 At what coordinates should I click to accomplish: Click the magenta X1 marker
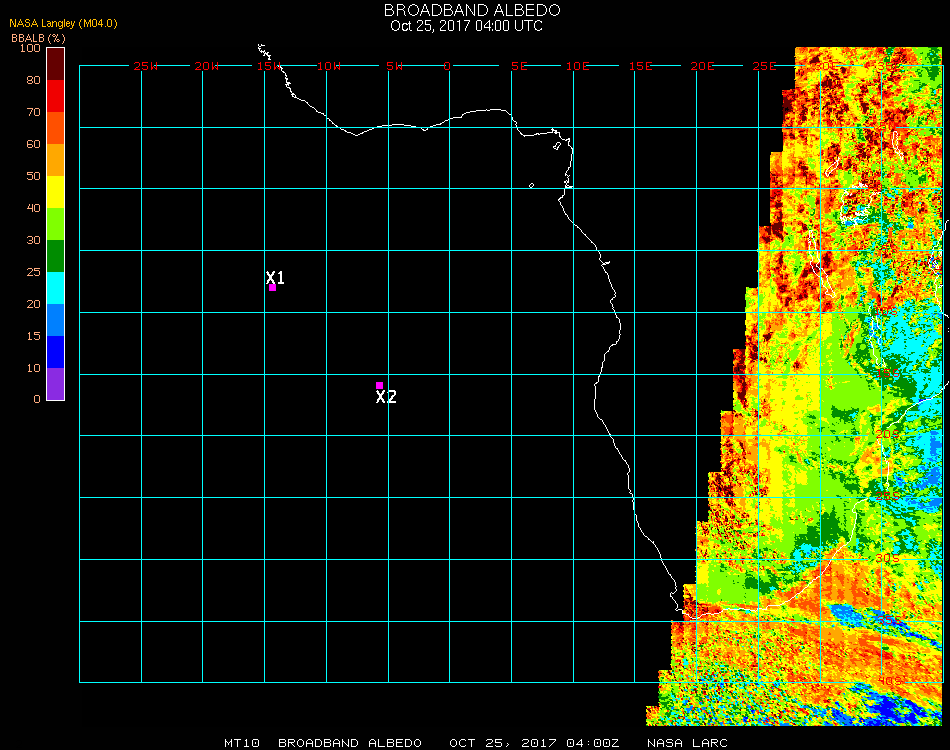[x=272, y=287]
